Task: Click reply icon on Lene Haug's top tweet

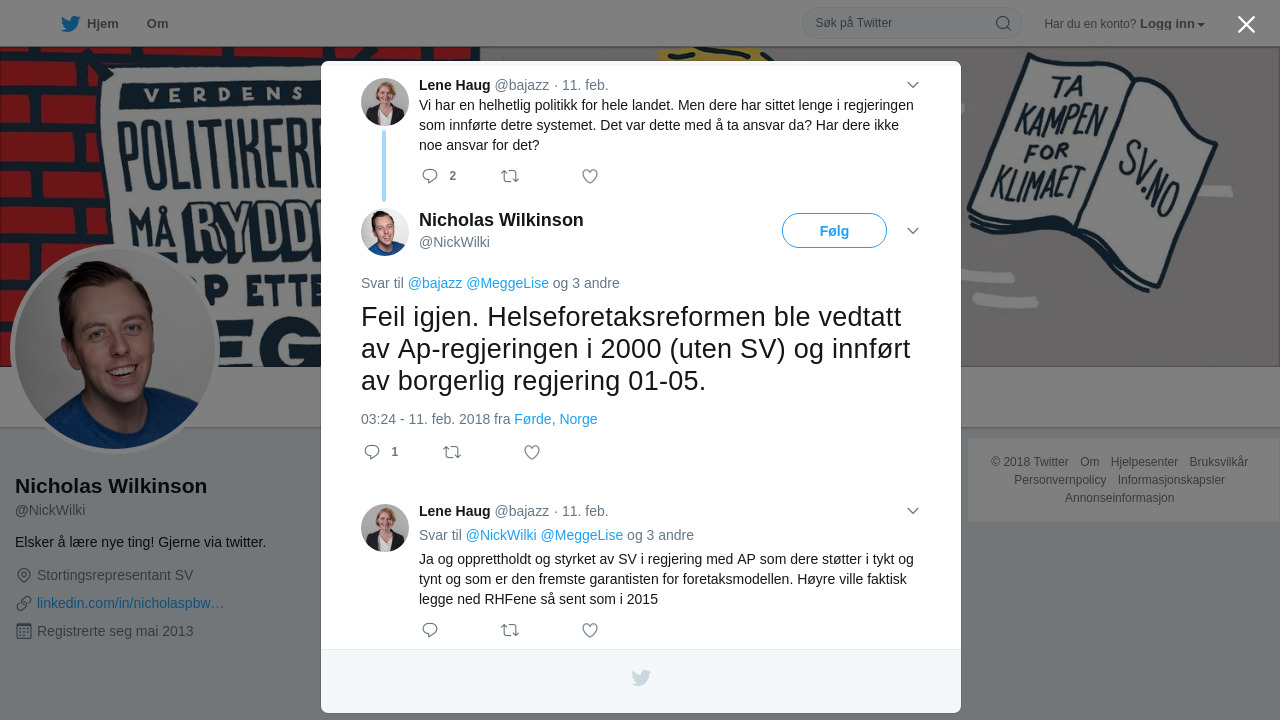Action: [430, 176]
